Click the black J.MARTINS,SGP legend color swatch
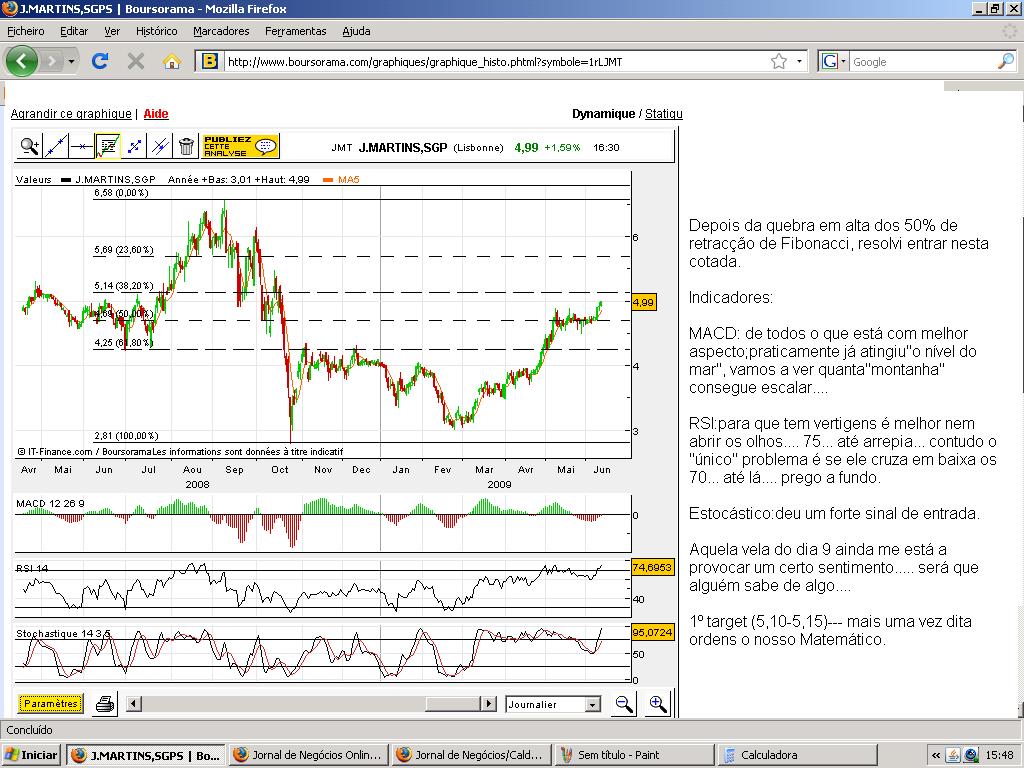The width and height of the screenshot is (1024, 768). tap(66, 180)
